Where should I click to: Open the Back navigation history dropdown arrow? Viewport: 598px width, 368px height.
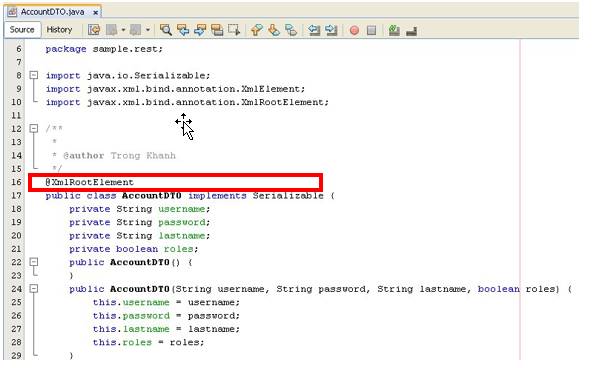[123, 30]
